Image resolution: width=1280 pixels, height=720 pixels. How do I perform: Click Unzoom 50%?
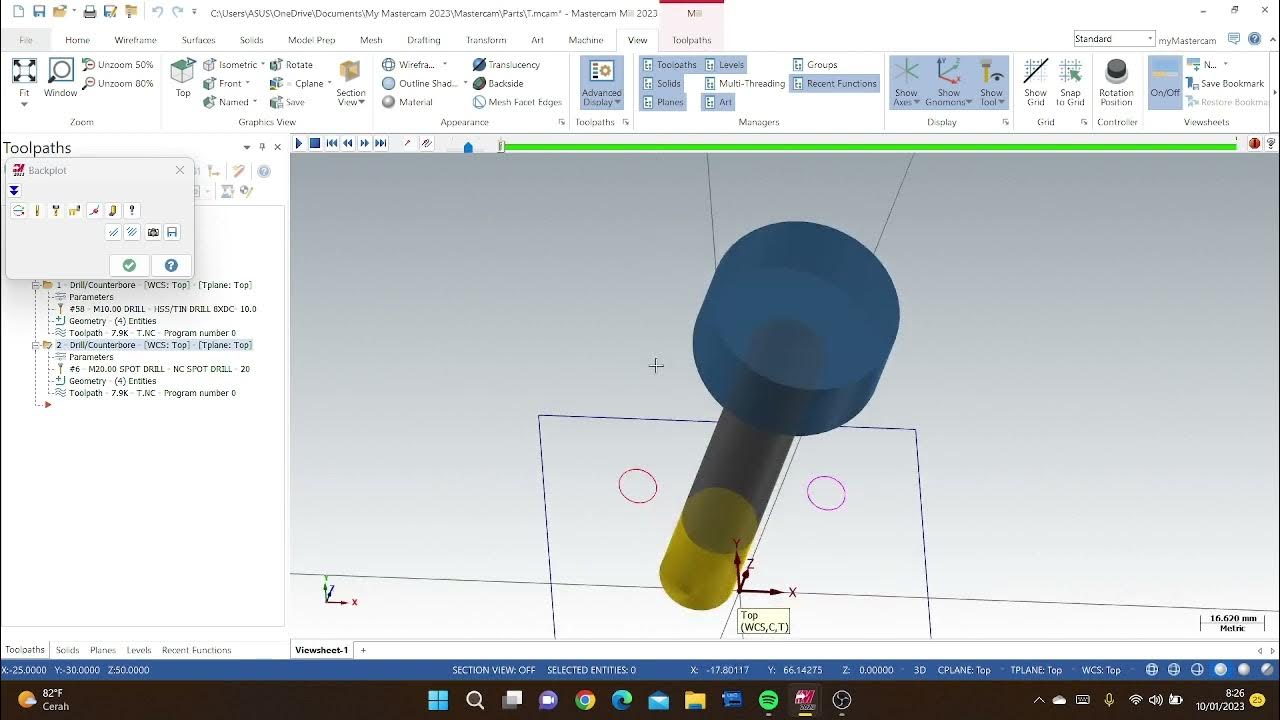pos(118,64)
